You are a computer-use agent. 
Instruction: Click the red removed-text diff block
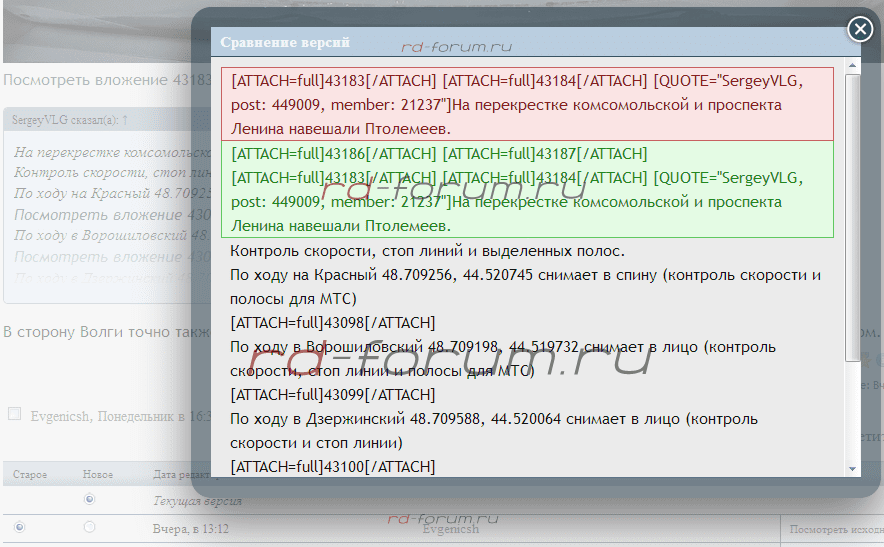(530, 104)
